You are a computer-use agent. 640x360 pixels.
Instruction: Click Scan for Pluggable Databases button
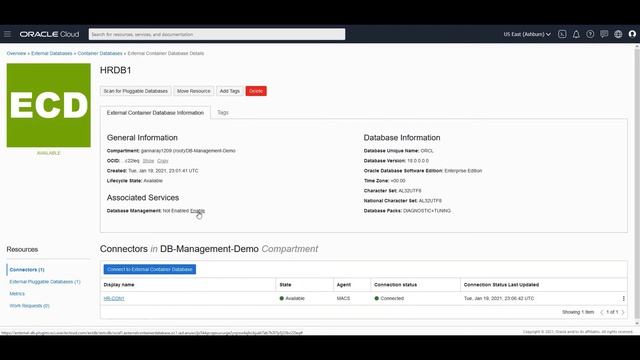click(x=136, y=91)
